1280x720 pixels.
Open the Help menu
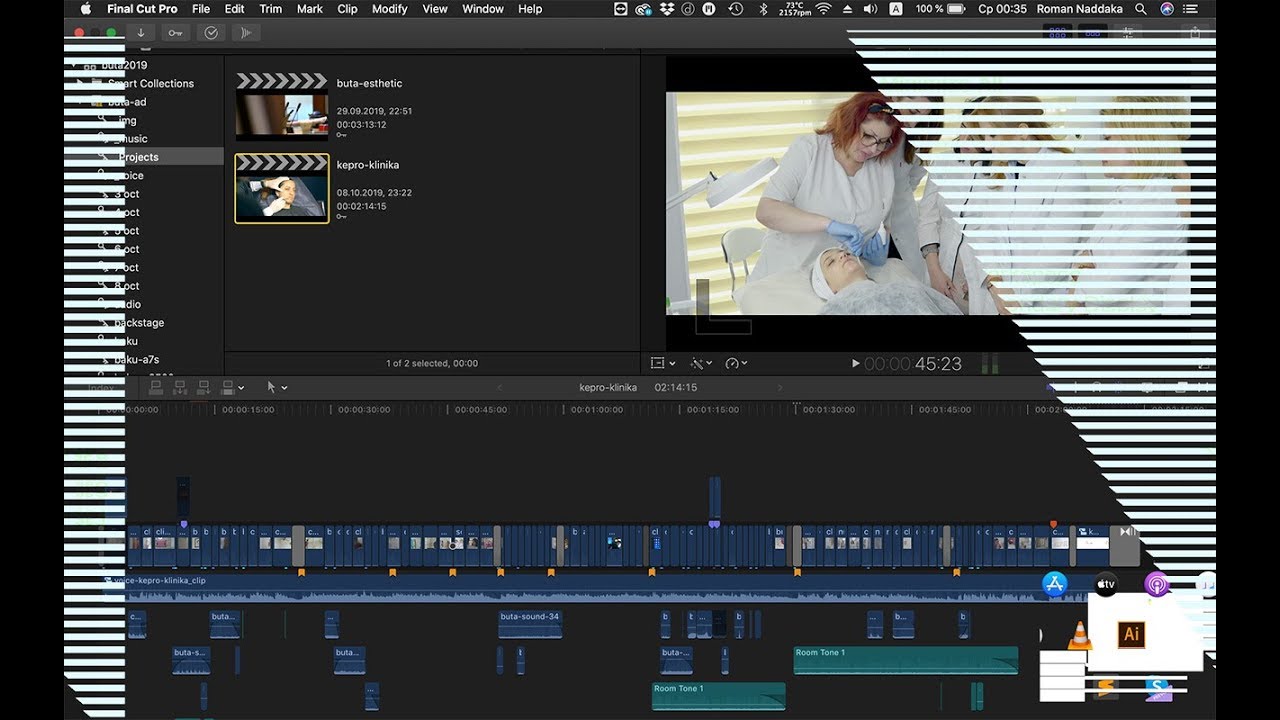530,9
